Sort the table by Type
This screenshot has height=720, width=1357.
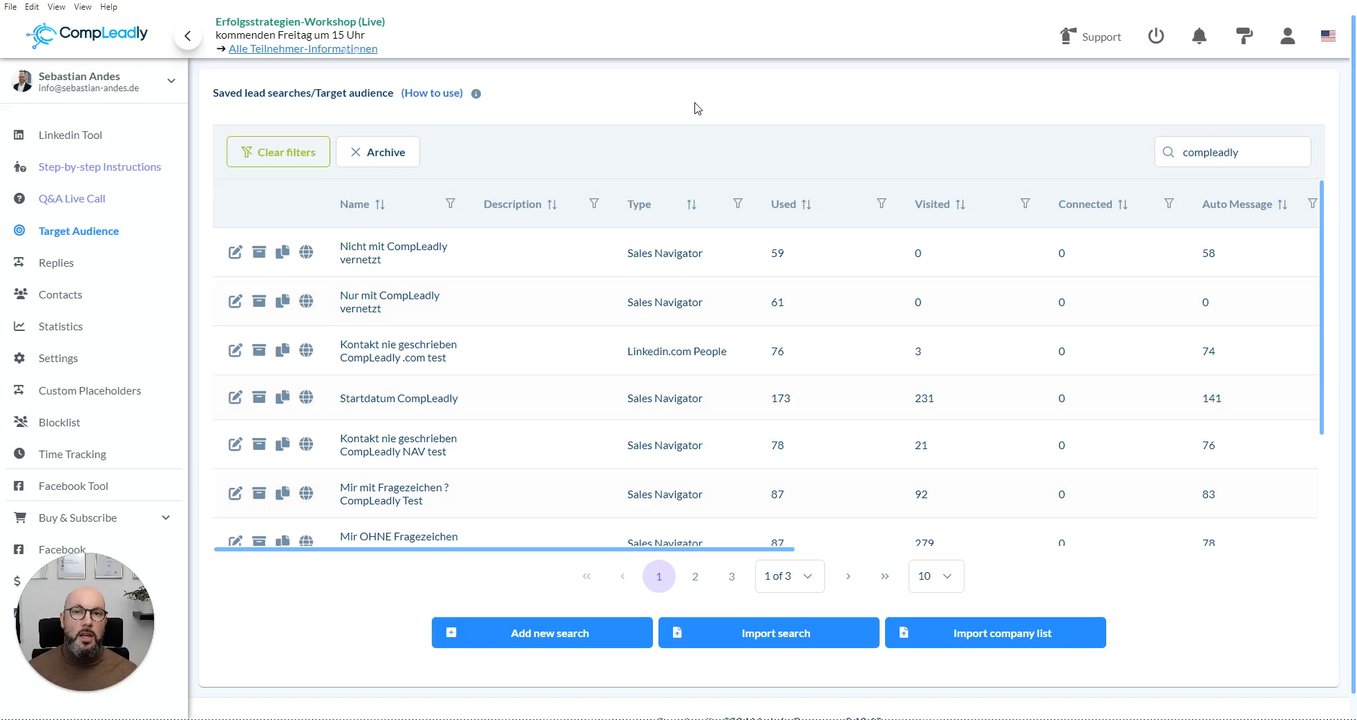tap(691, 205)
